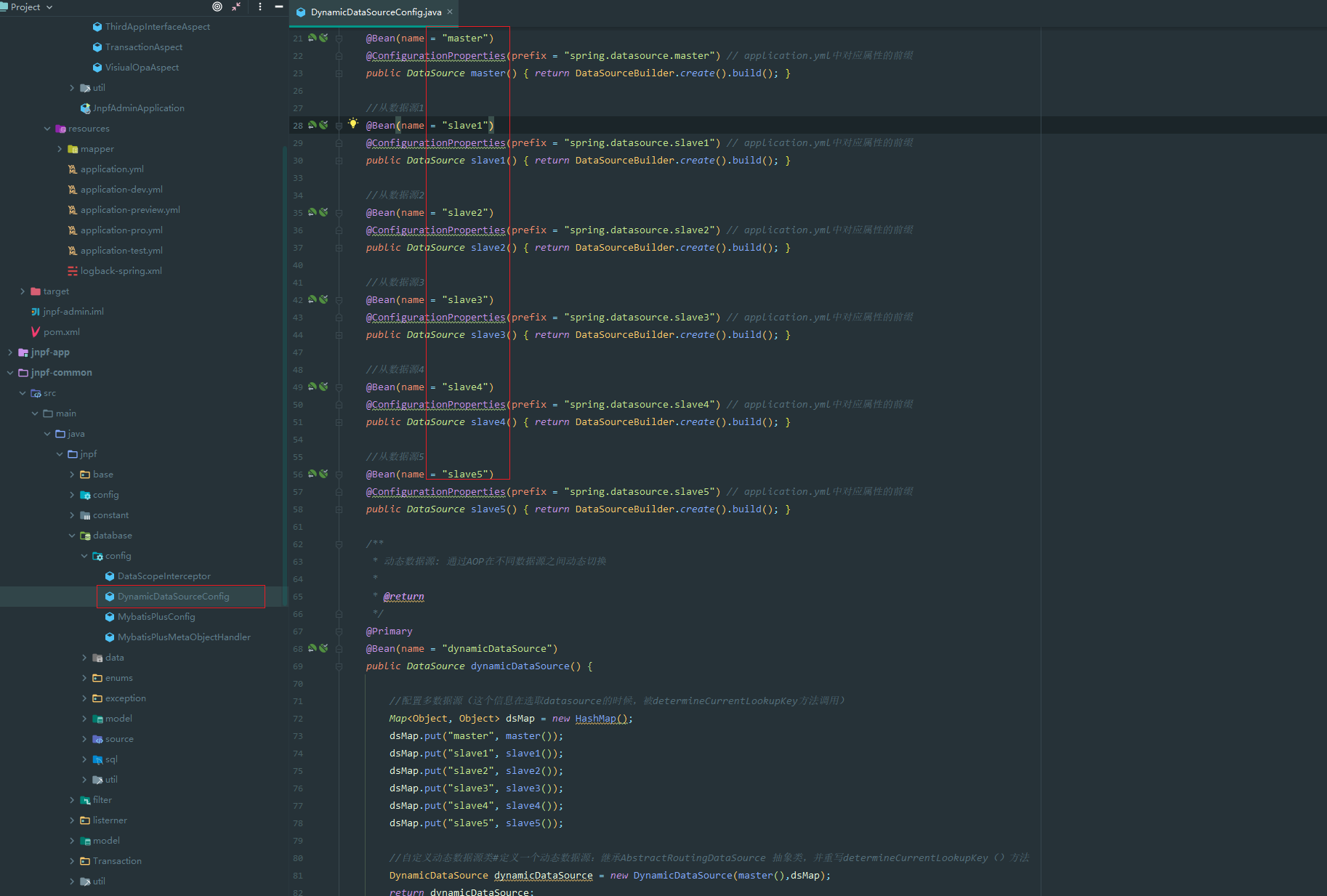Toggle code fold marker on line 23
The image size is (1327, 896).
click(x=339, y=73)
